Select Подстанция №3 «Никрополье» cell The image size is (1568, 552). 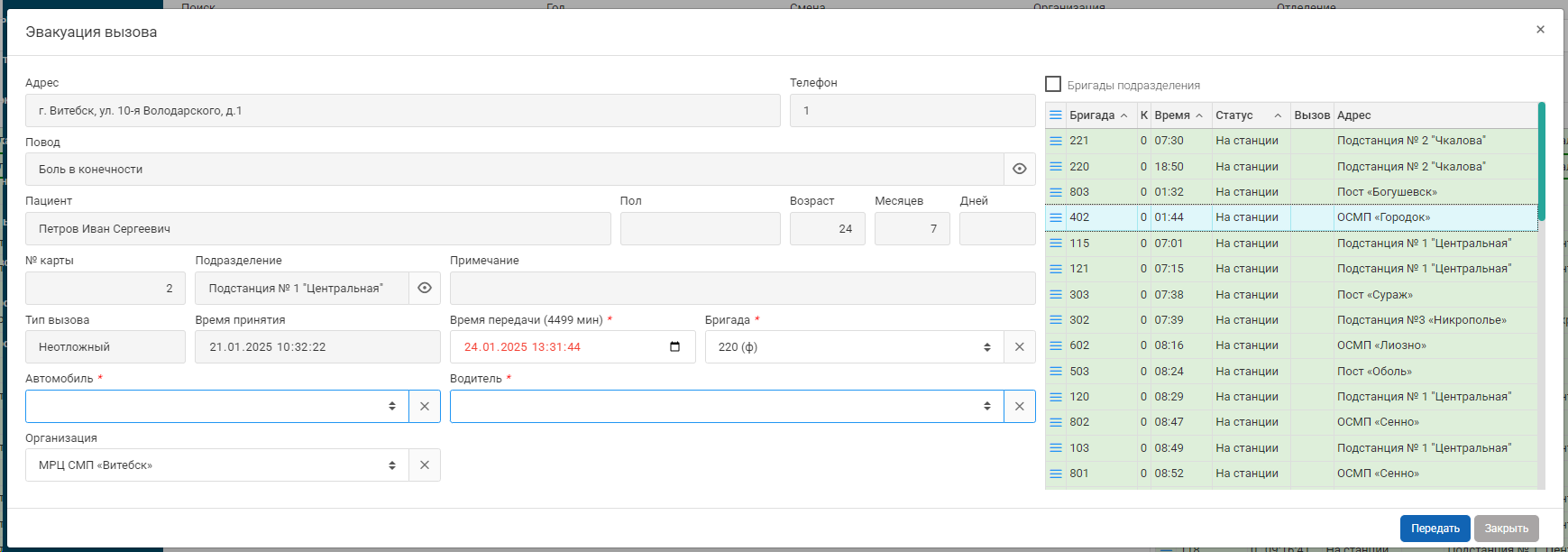(1435, 320)
